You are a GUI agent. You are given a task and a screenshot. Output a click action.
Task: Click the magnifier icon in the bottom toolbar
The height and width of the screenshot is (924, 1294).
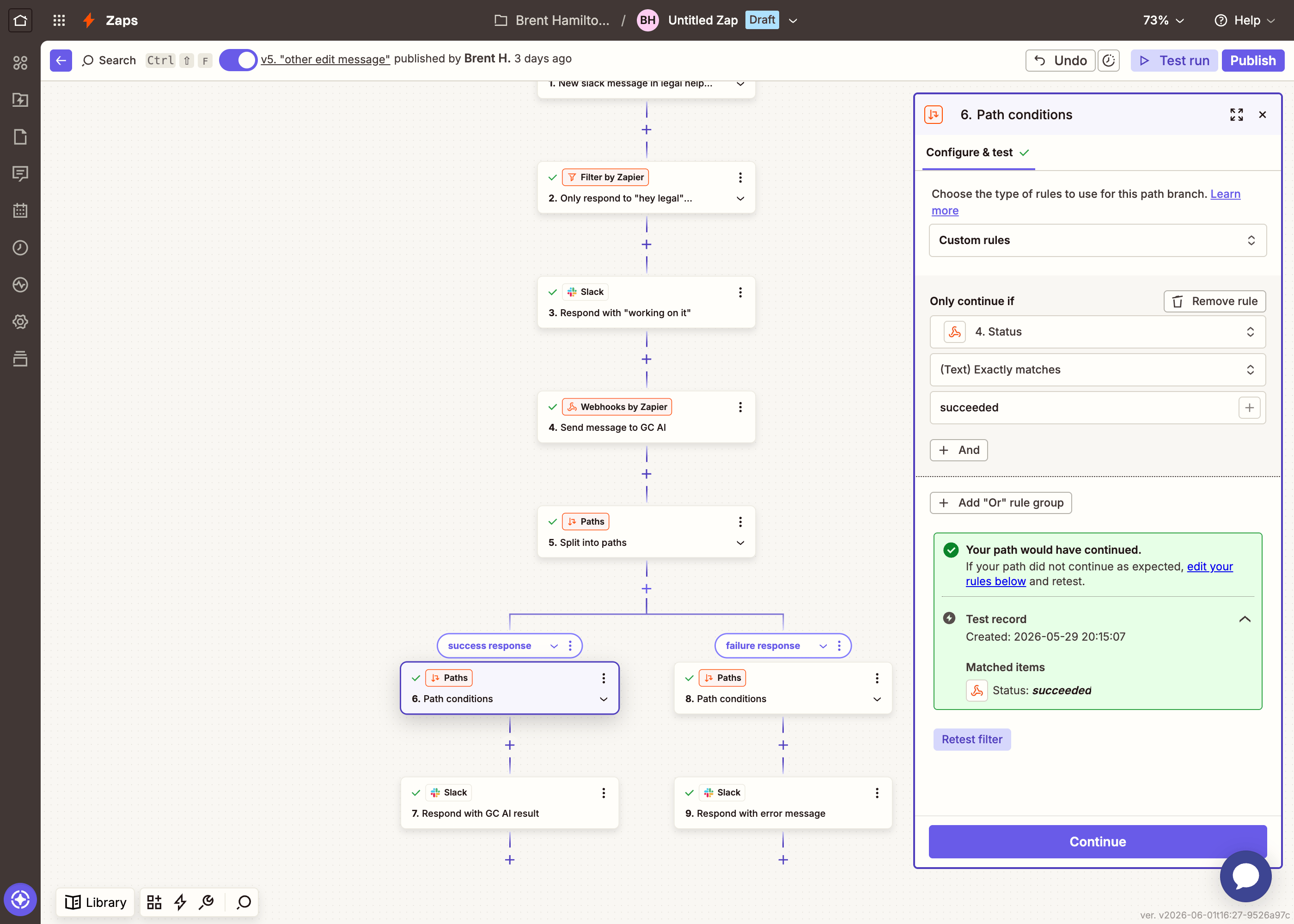tap(244, 902)
